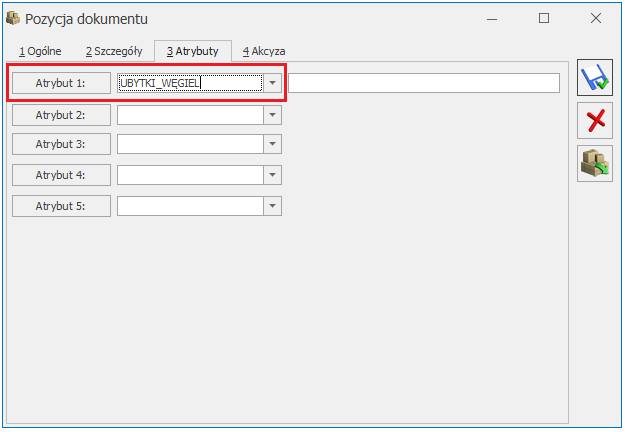Open the item card via the boxes icon
This screenshot has height=432, width=625.
coord(595,164)
